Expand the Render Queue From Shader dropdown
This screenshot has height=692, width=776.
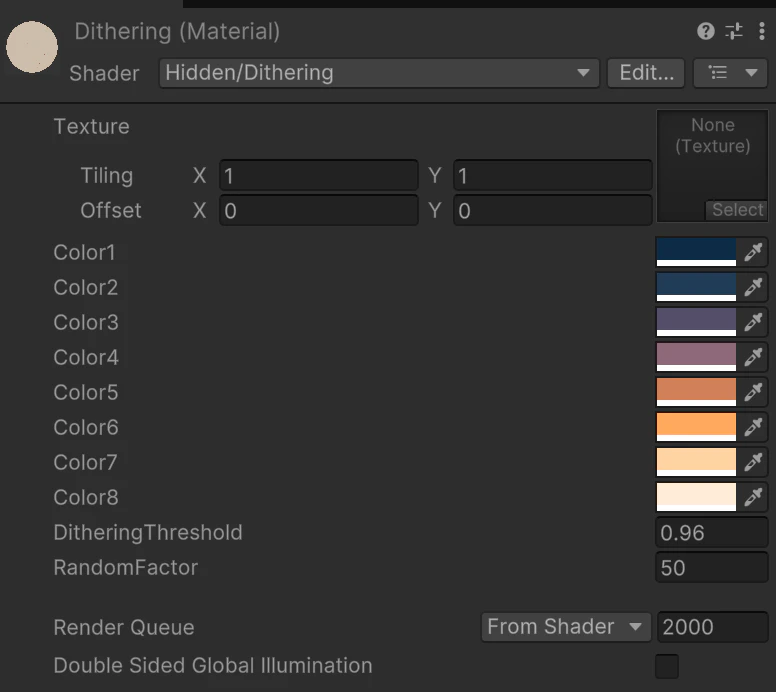click(x=565, y=627)
